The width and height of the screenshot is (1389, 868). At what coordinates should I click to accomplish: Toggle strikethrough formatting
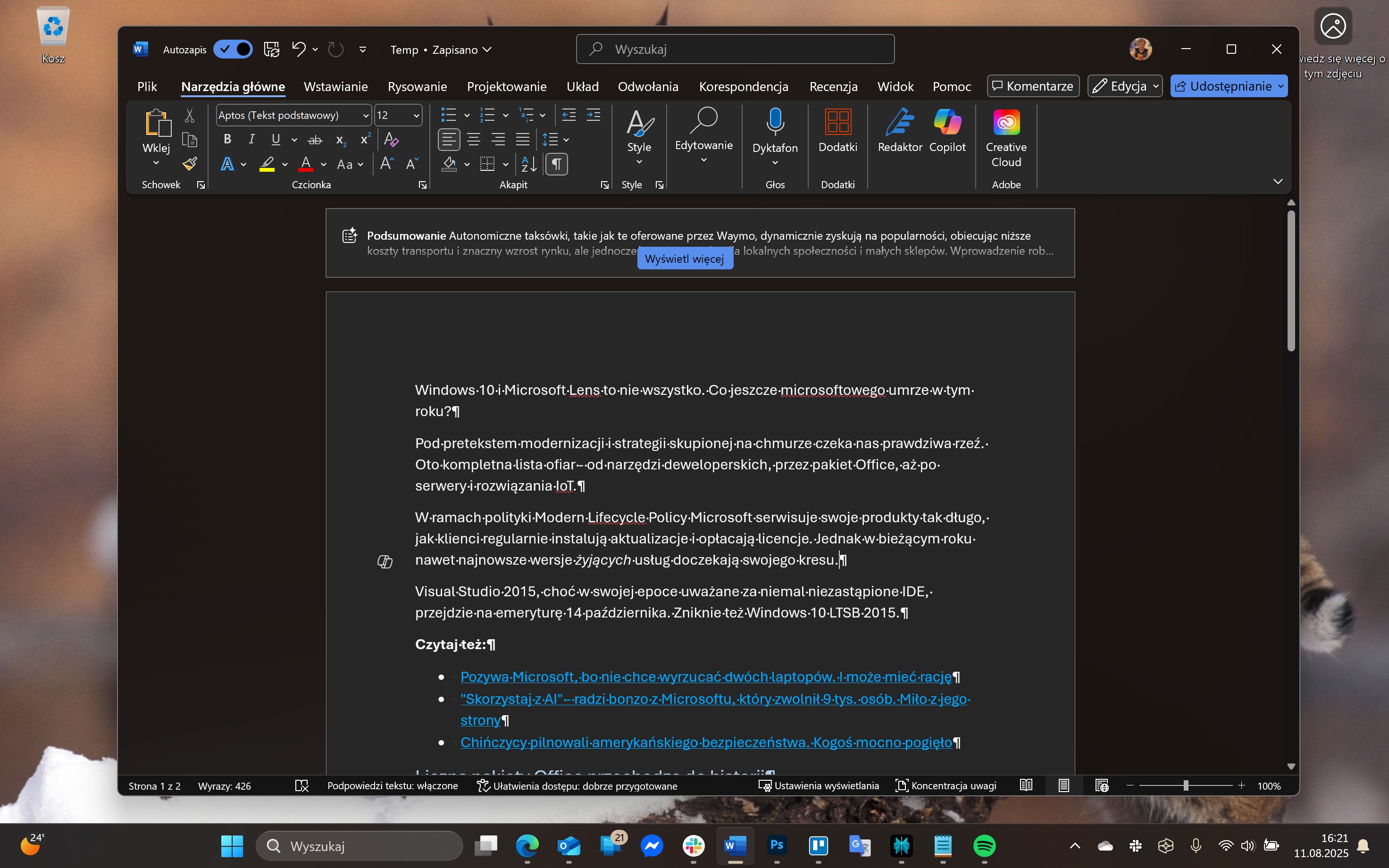tap(315, 140)
